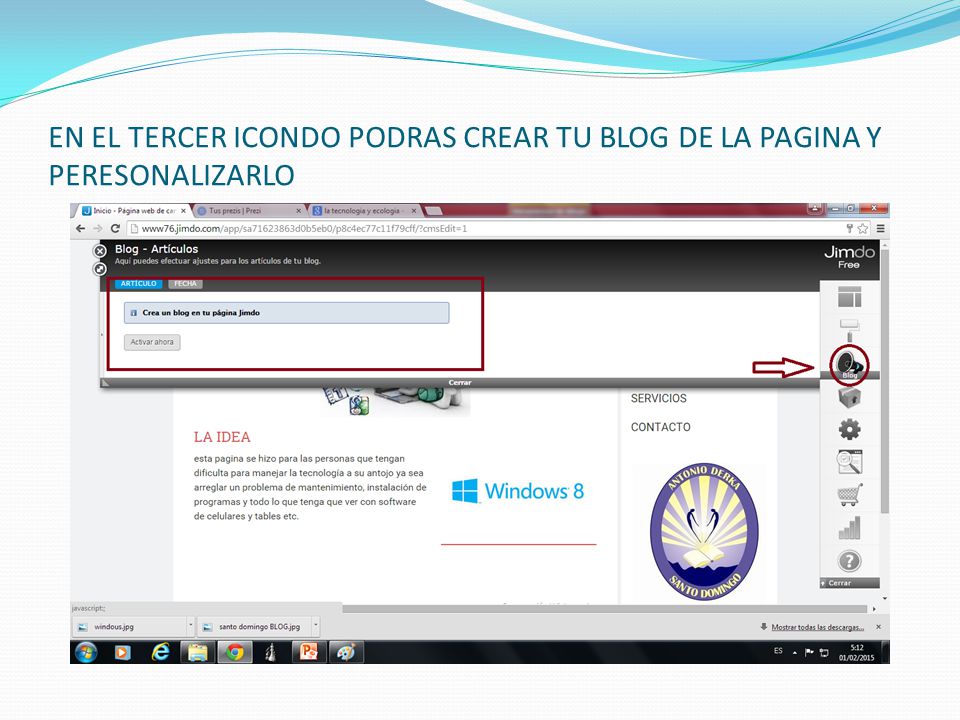Launch Internet Explorer from the taskbar
The image size is (960, 720).
point(160,653)
